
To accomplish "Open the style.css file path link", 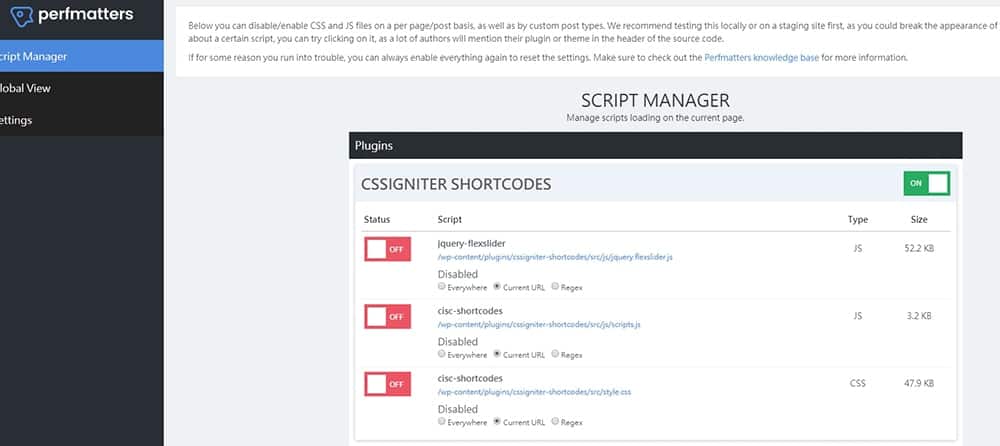I will pyautogui.click(x=534, y=392).
